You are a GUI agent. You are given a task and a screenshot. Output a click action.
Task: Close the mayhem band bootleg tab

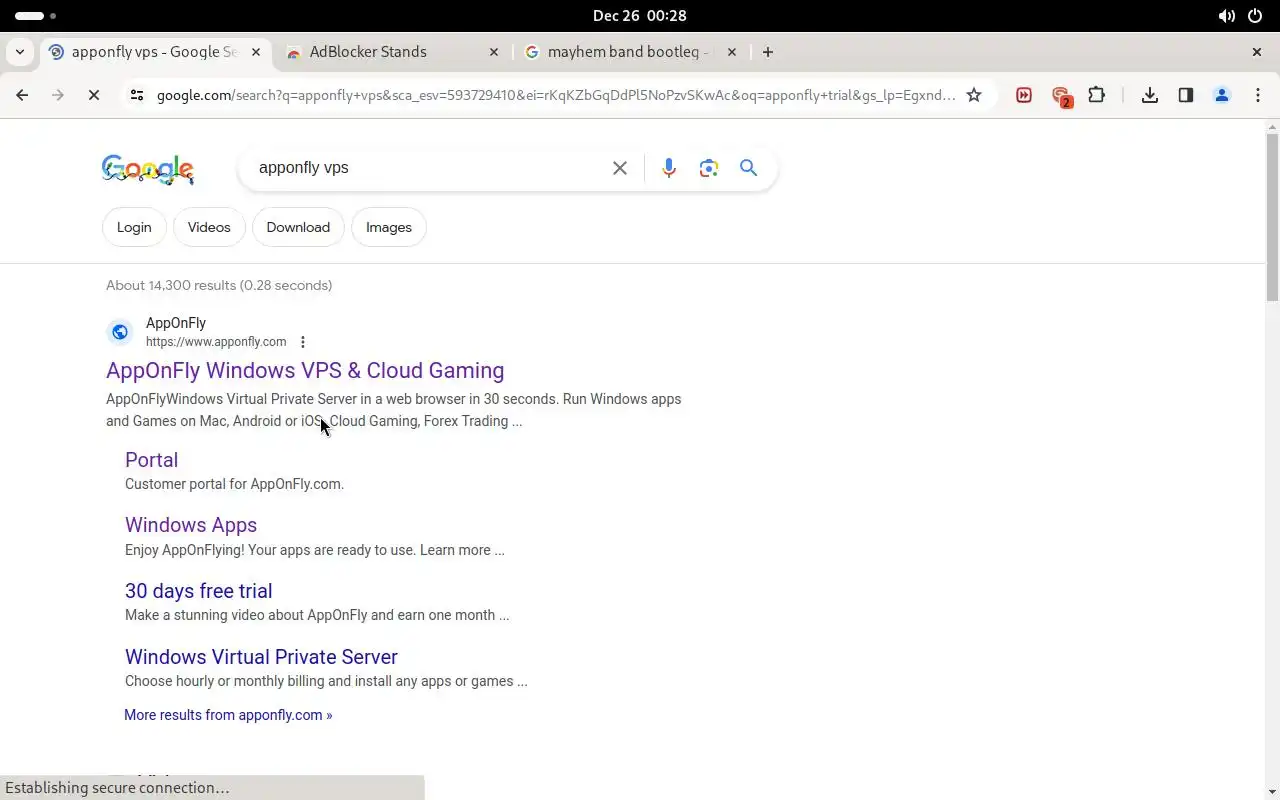(731, 52)
